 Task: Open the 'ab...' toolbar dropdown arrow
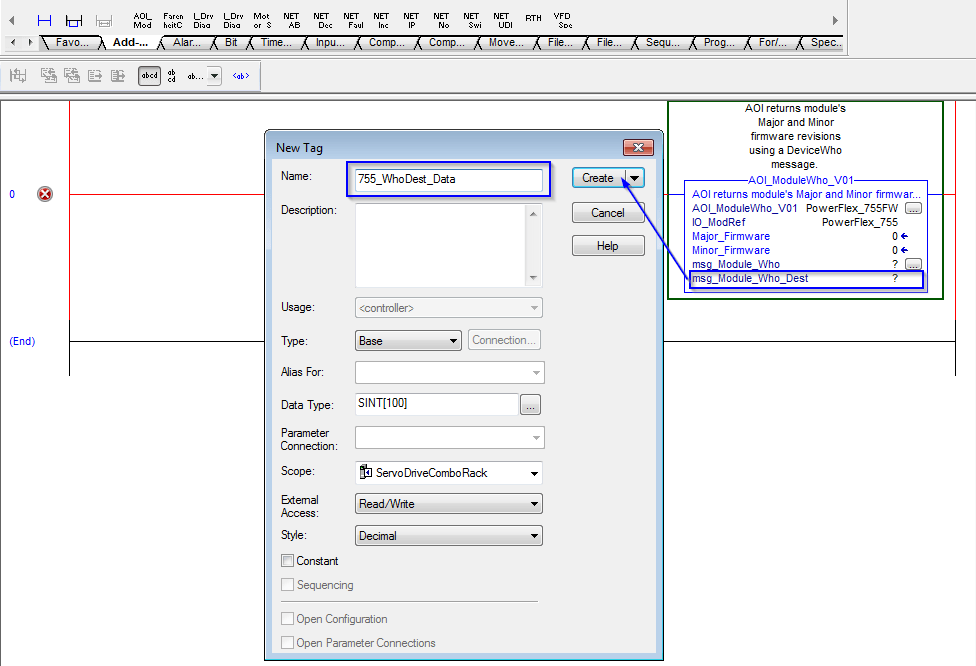(x=214, y=76)
